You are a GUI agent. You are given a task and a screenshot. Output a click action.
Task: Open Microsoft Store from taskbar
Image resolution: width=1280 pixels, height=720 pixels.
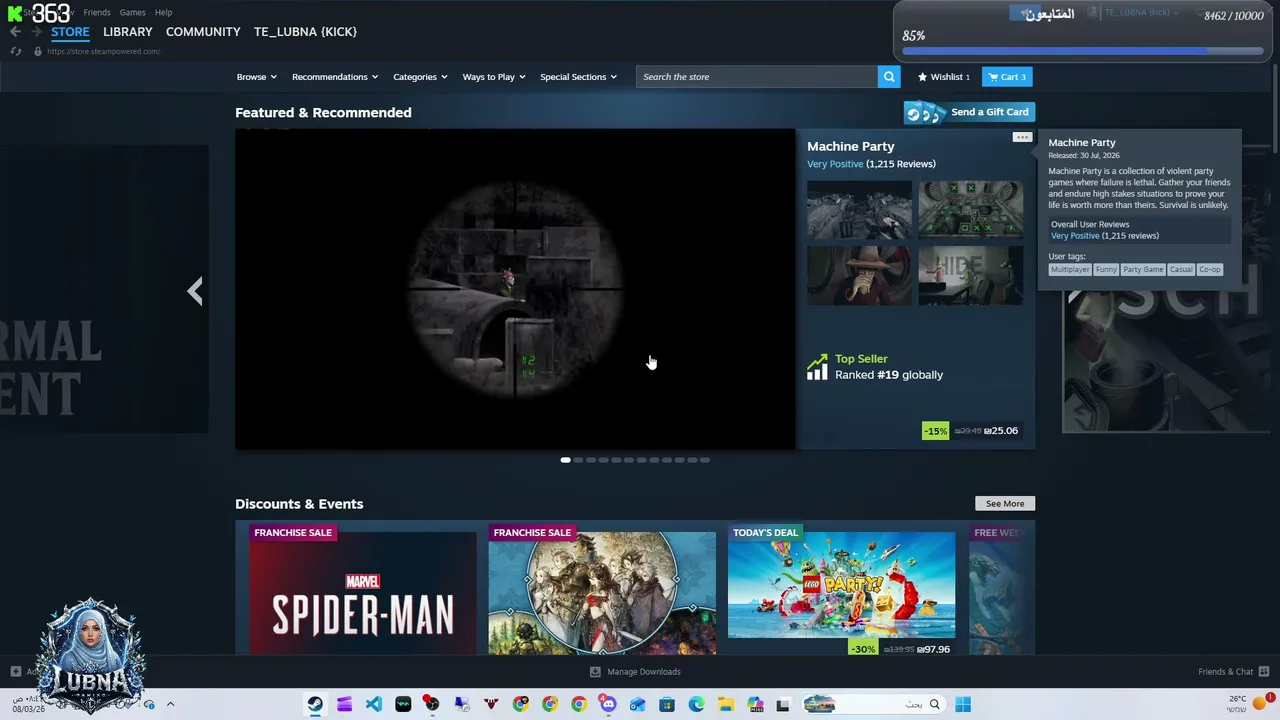(x=667, y=704)
